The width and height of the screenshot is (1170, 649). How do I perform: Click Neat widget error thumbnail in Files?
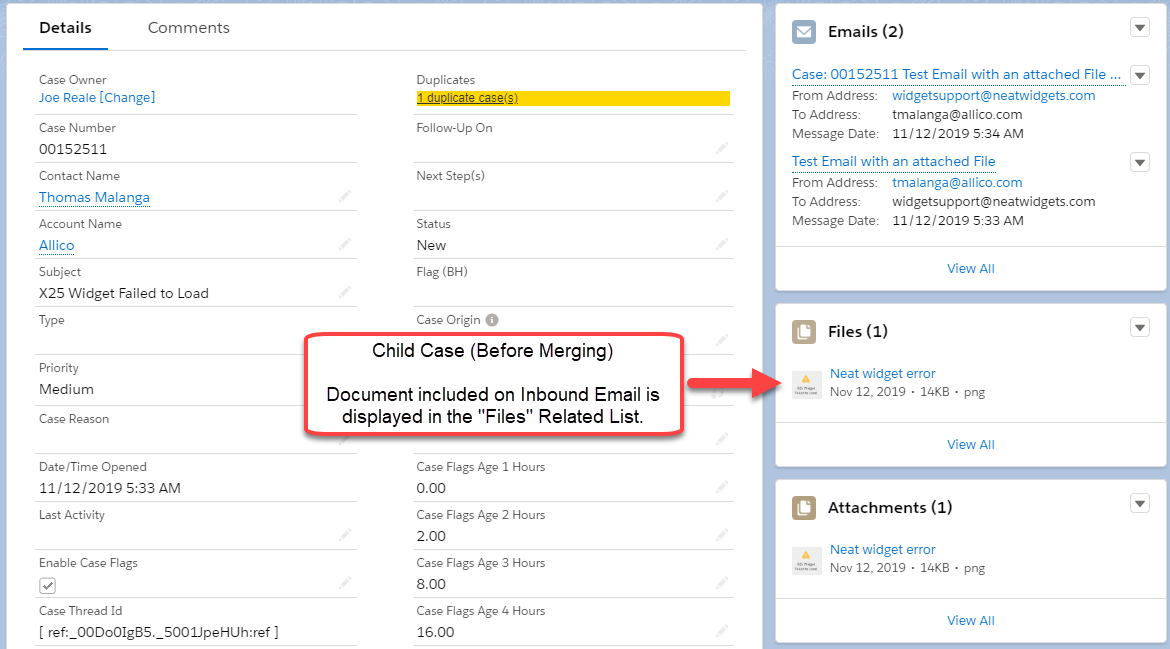point(806,384)
